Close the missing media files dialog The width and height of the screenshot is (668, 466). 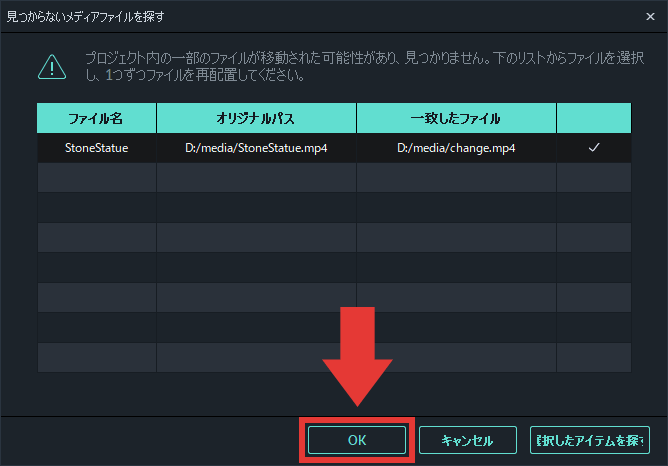tap(650, 17)
